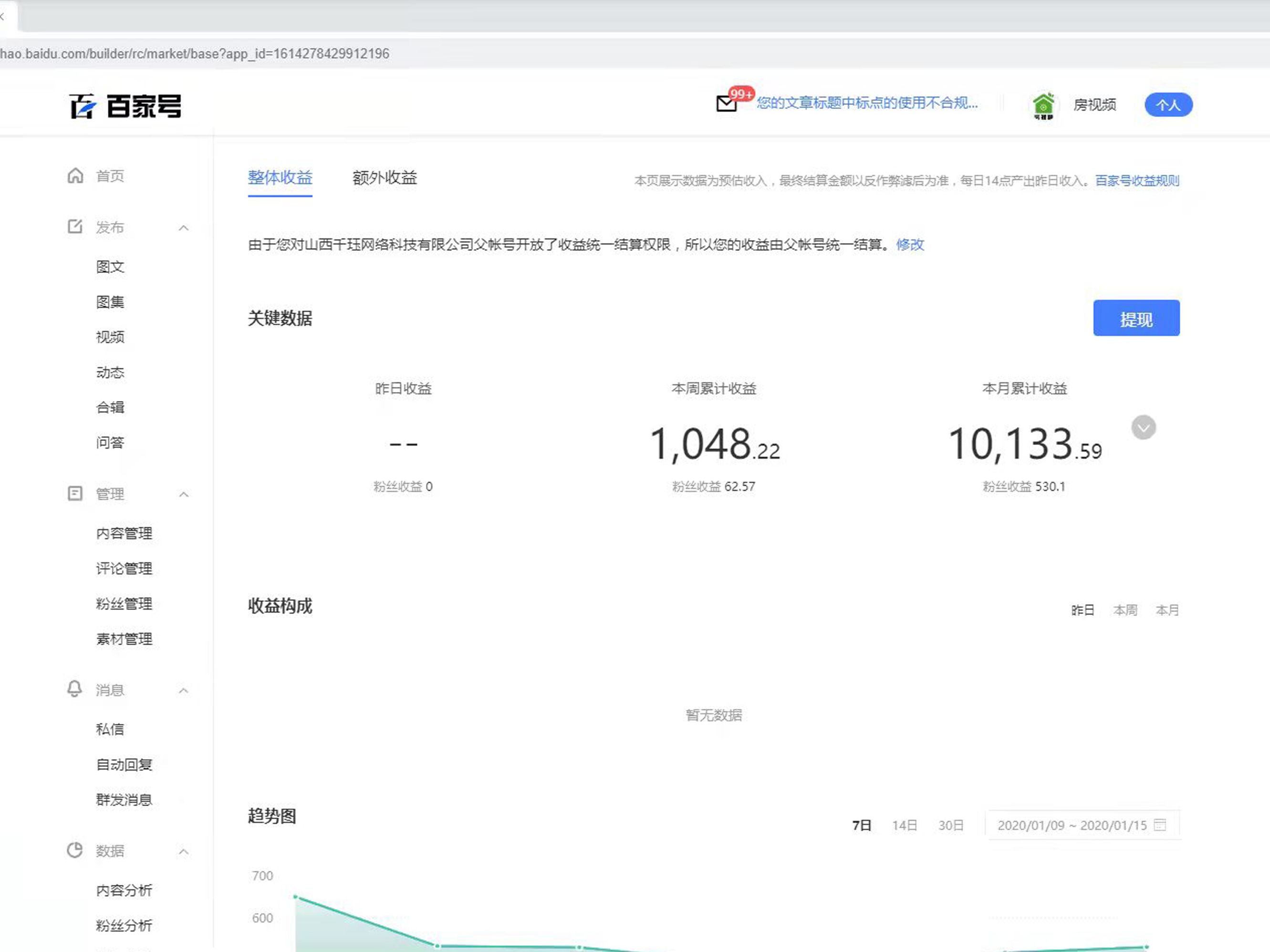Click the 数据 analytics pie icon
Screen dimensions: 1270x952
pos(75,851)
